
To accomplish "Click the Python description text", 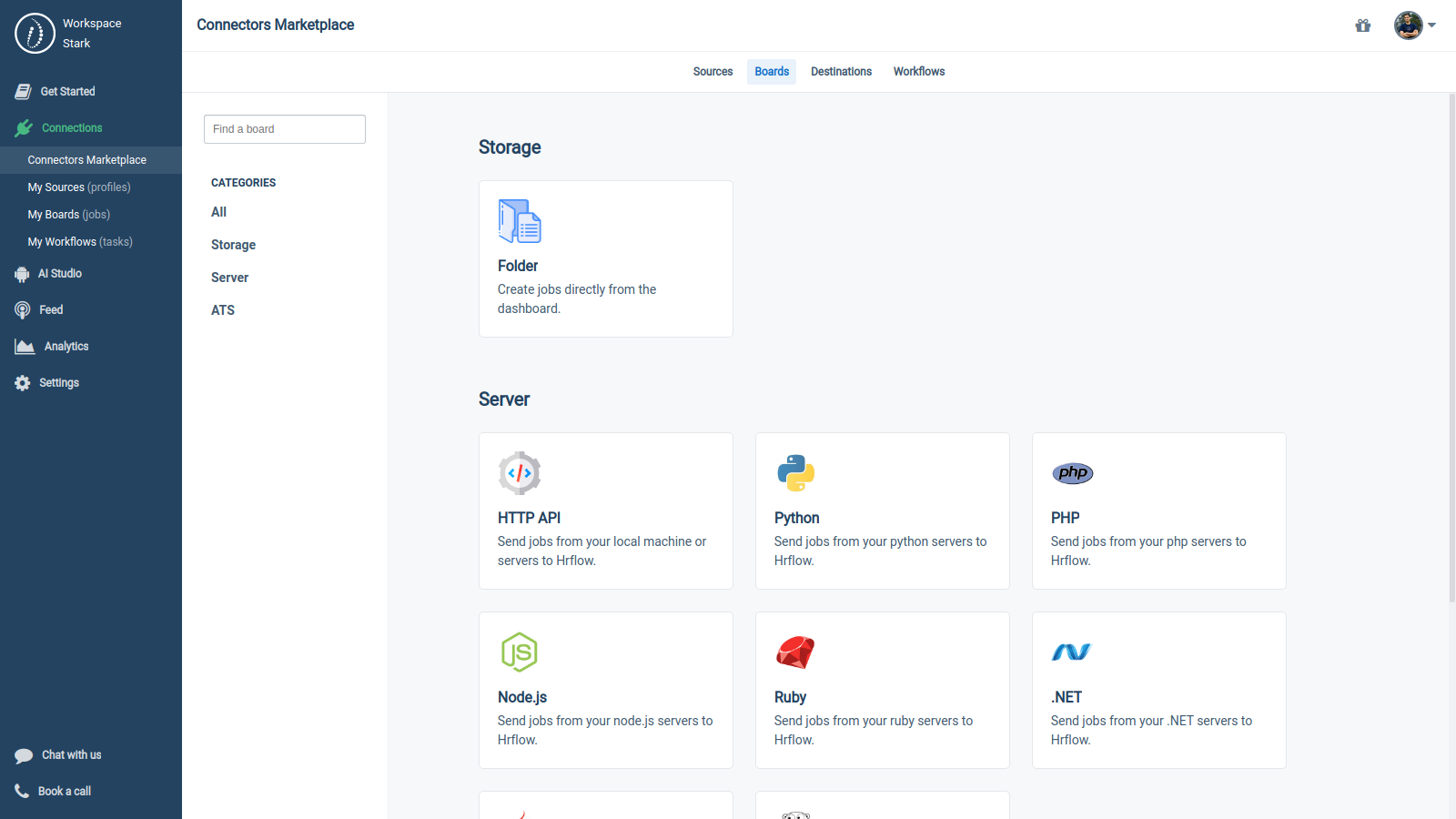I will pyautogui.click(x=880, y=551).
